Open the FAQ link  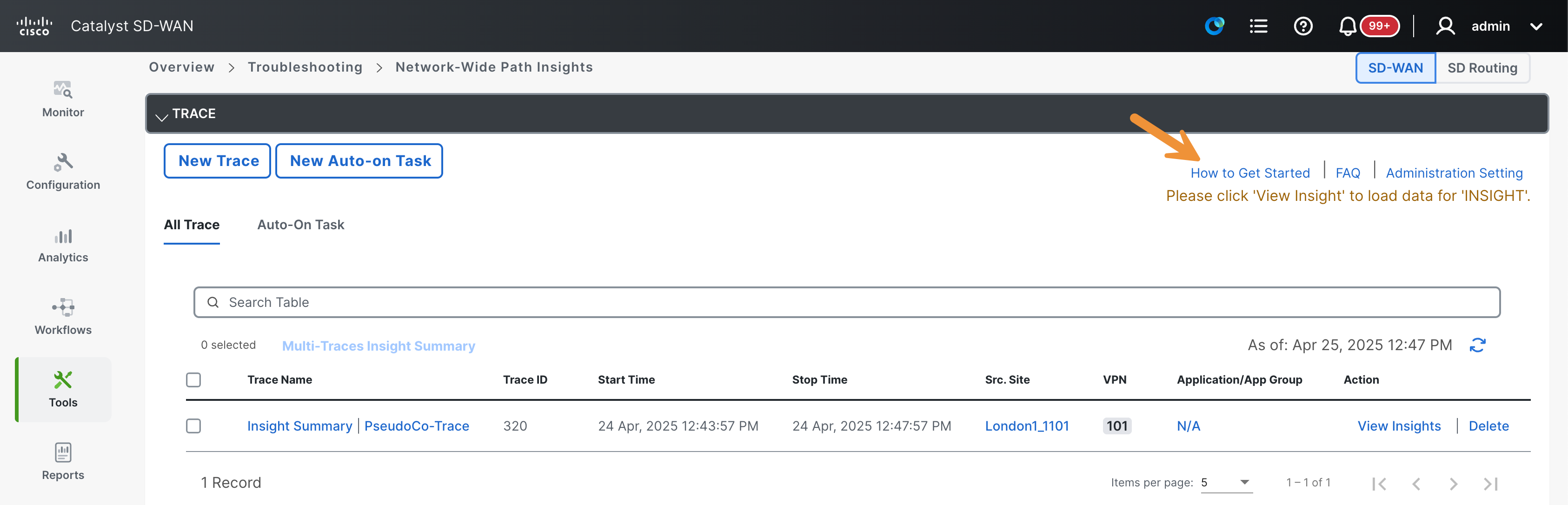point(1348,173)
